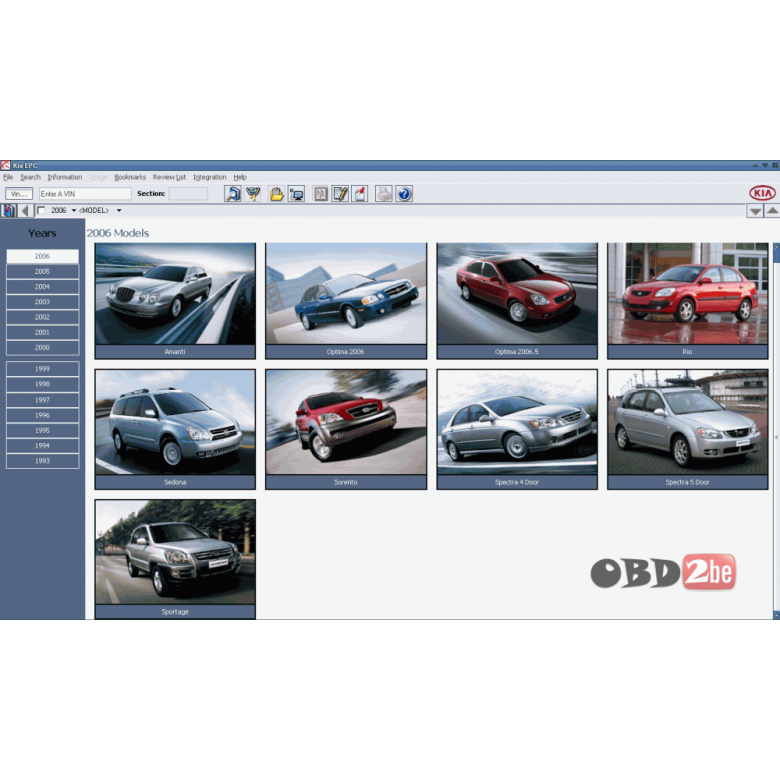This screenshot has height=780, width=780.
Task: Open the Search menu
Action: tap(30, 177)
